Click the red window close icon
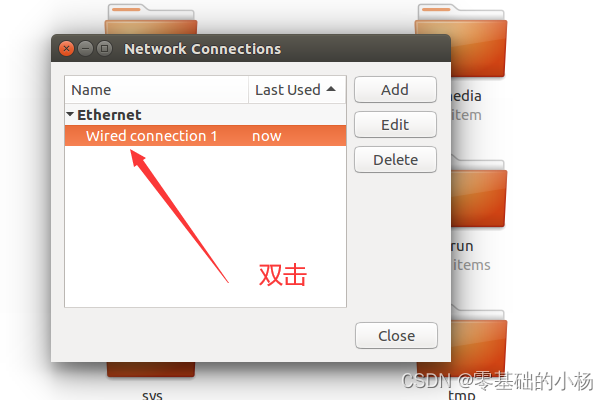608x400 pixels. (67, 48)
